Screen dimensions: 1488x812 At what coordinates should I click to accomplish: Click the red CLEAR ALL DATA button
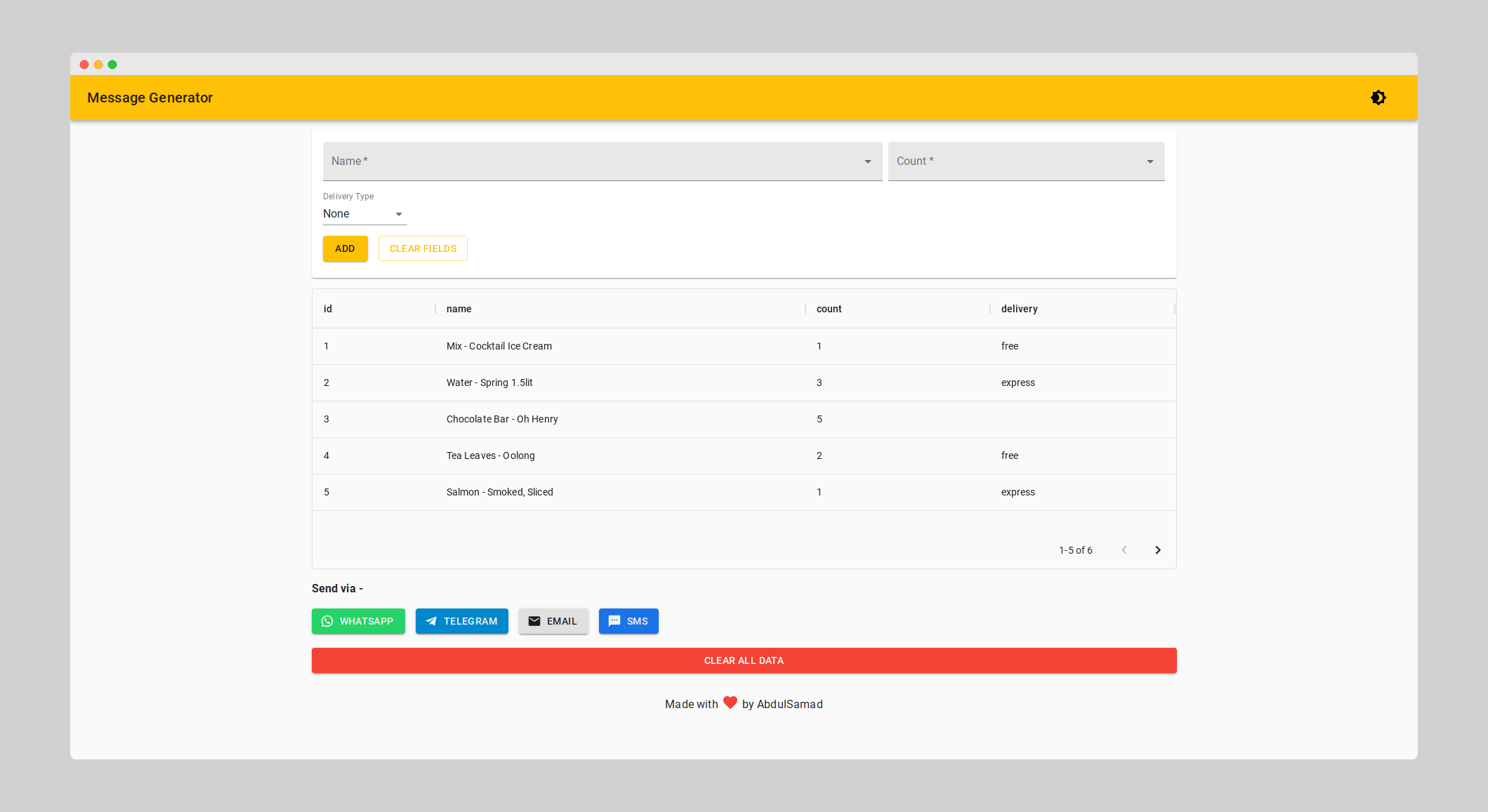pyautogui.click(x=744, y=660)
